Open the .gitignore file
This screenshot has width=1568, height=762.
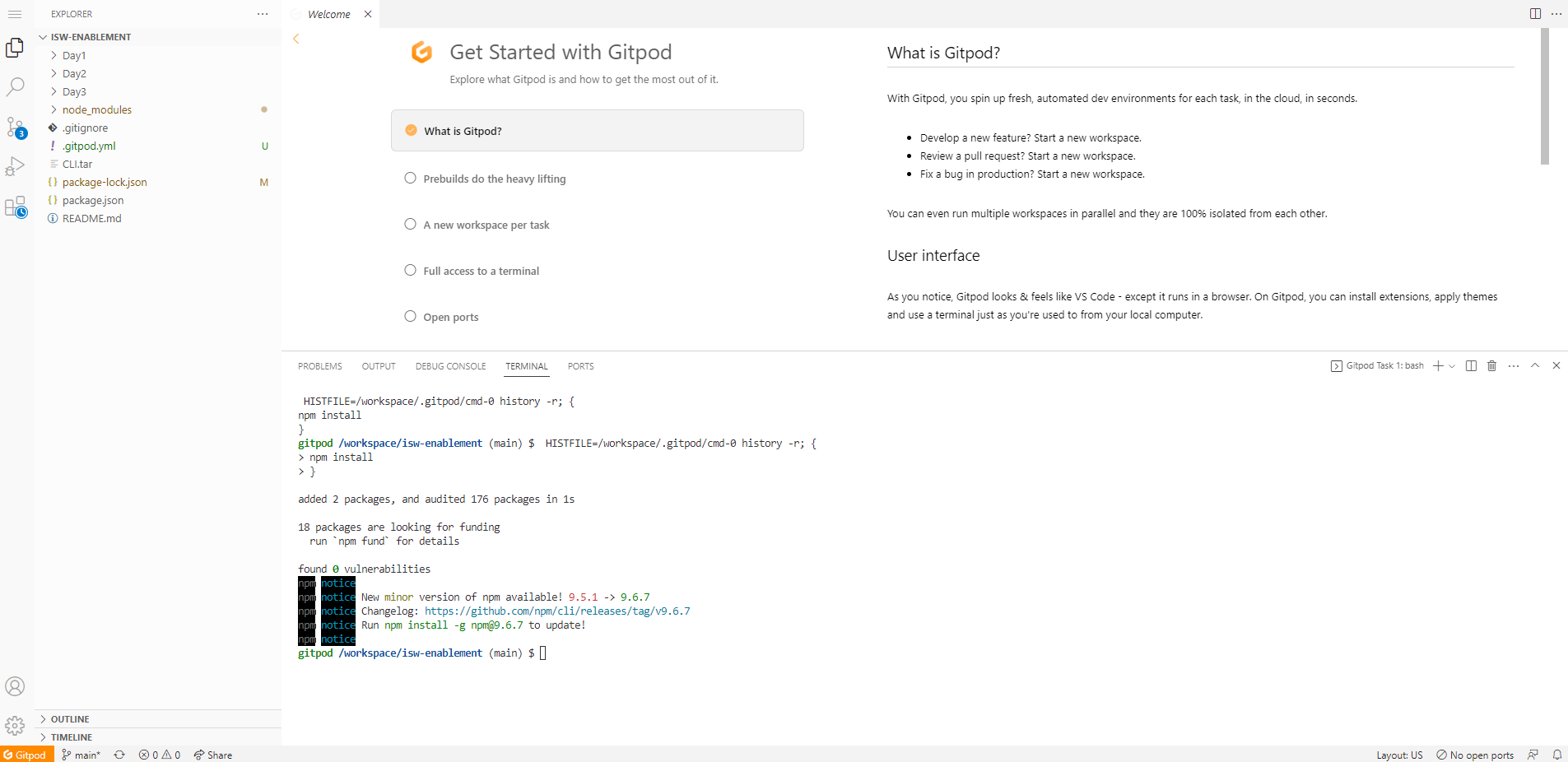[x=158, y=128]
